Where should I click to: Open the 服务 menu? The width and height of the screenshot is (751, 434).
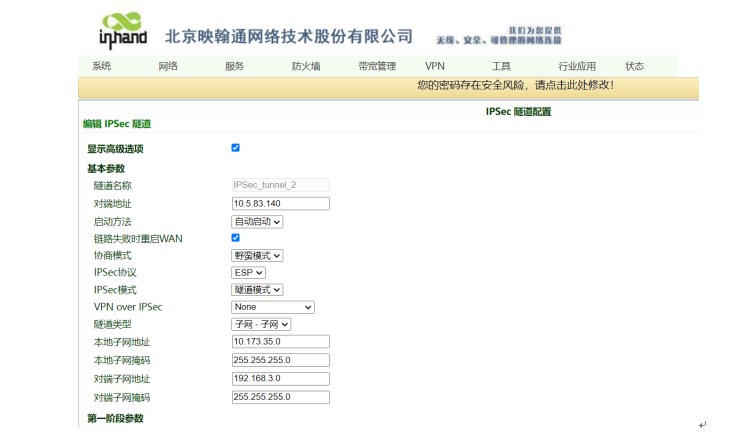tap(234, 66)
